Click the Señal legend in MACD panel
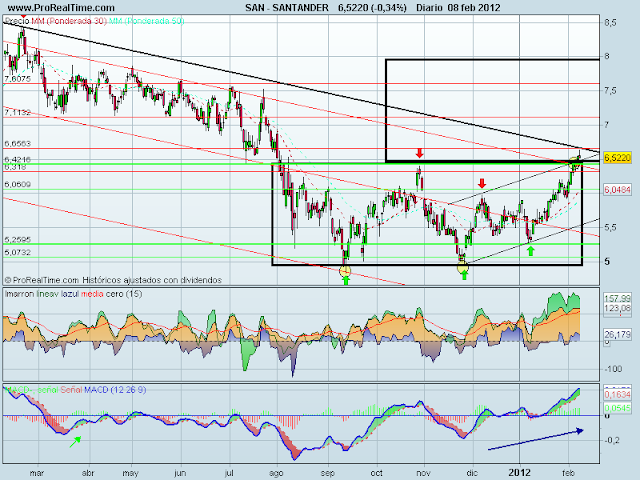This screenshot has height=480, width=640. 71,390
